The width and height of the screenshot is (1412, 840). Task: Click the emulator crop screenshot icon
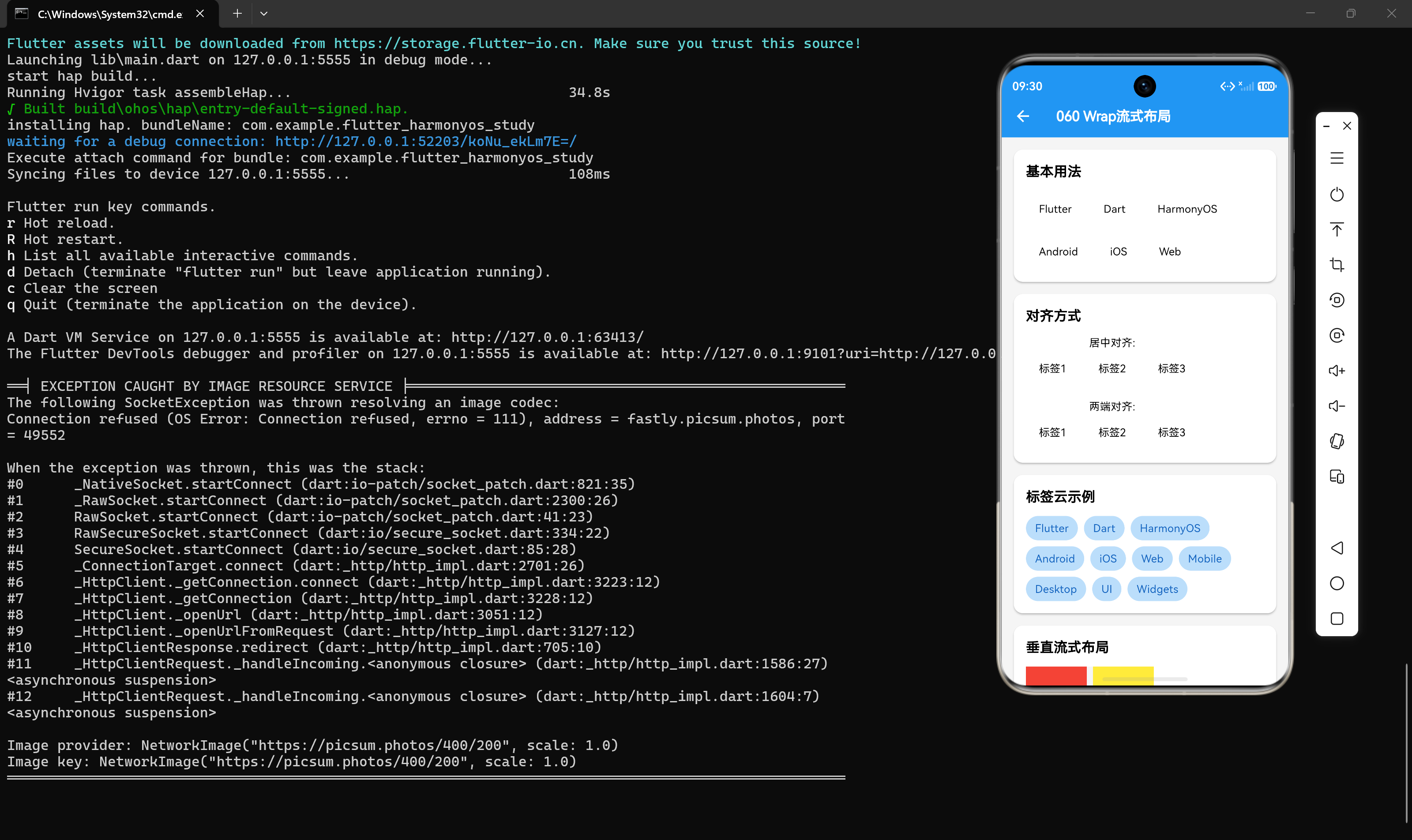point(1337,264)
